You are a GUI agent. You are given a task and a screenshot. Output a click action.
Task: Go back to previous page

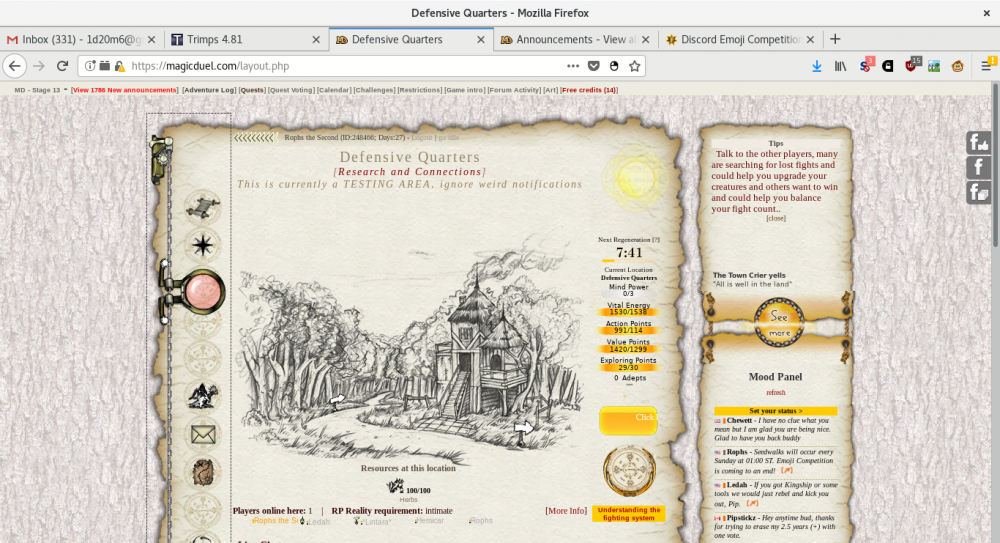click(15, 66)
